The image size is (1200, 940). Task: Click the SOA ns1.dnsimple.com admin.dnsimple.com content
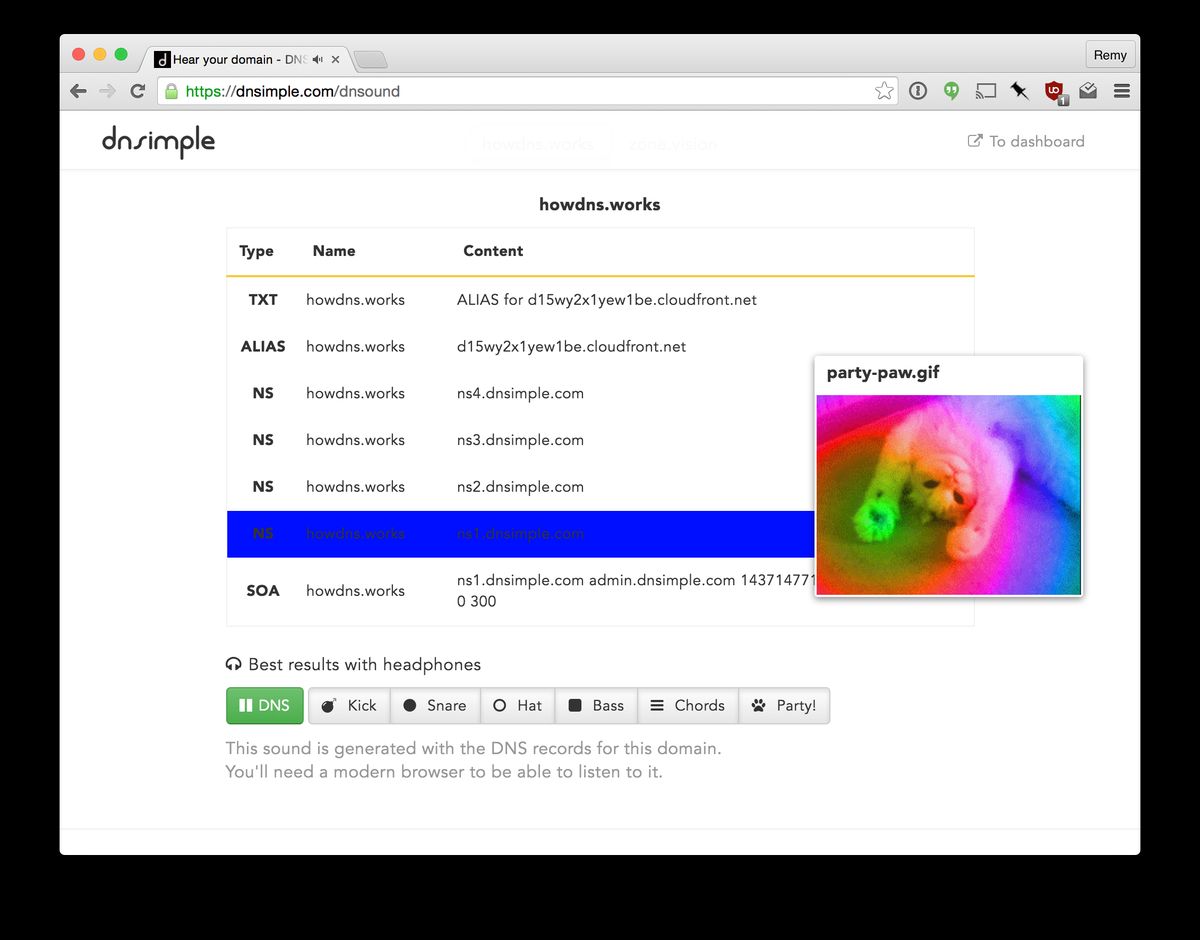click(636, 590)
